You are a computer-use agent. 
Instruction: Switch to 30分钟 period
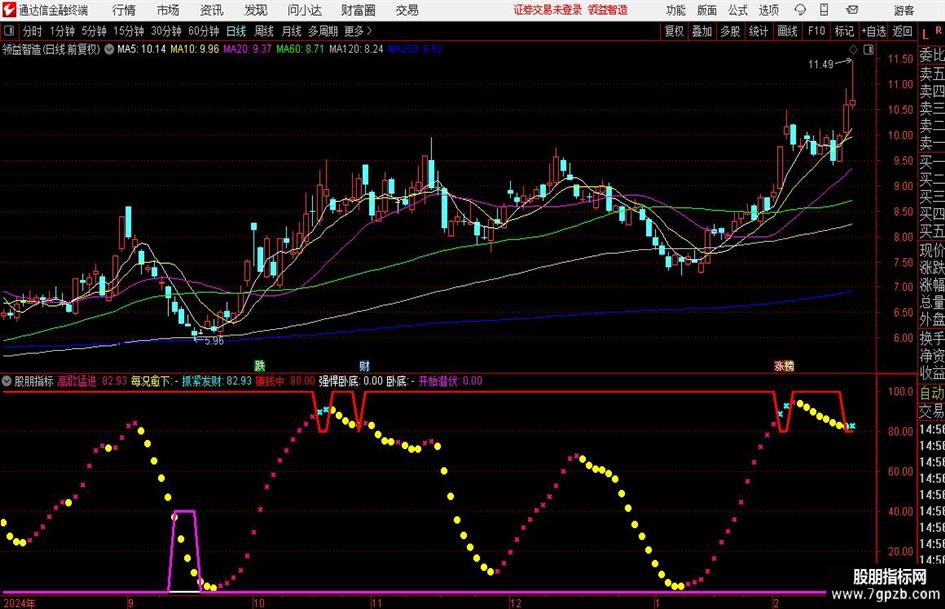coord(166,31)
